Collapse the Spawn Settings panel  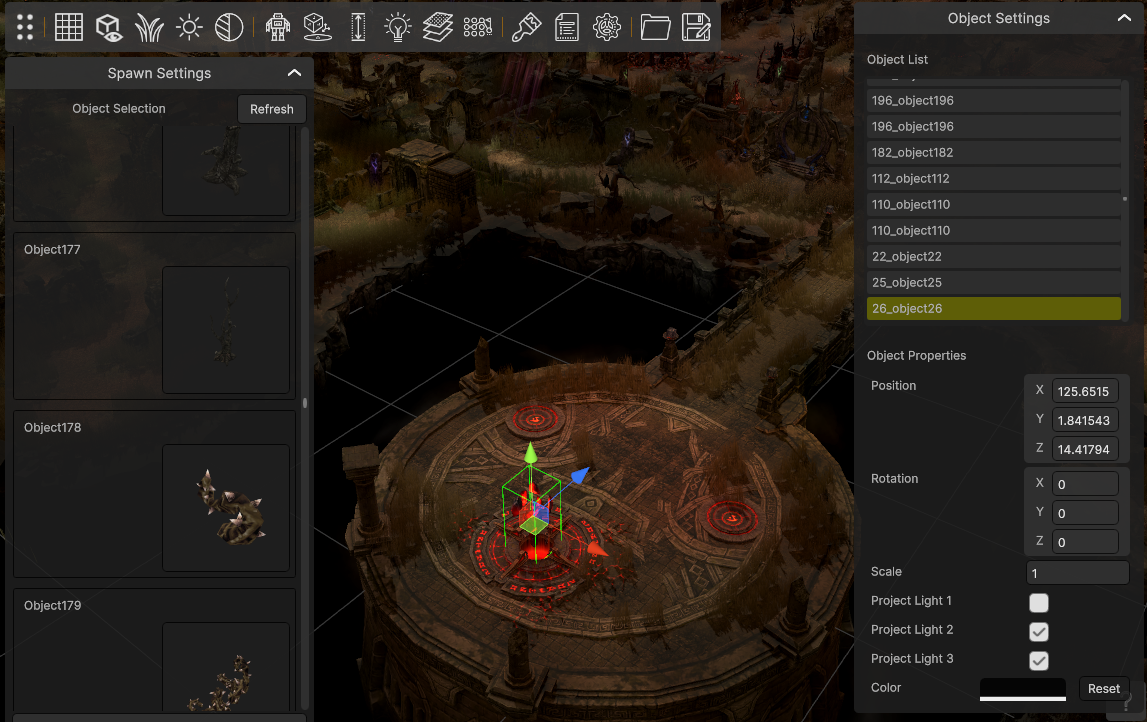pos(294,72)
